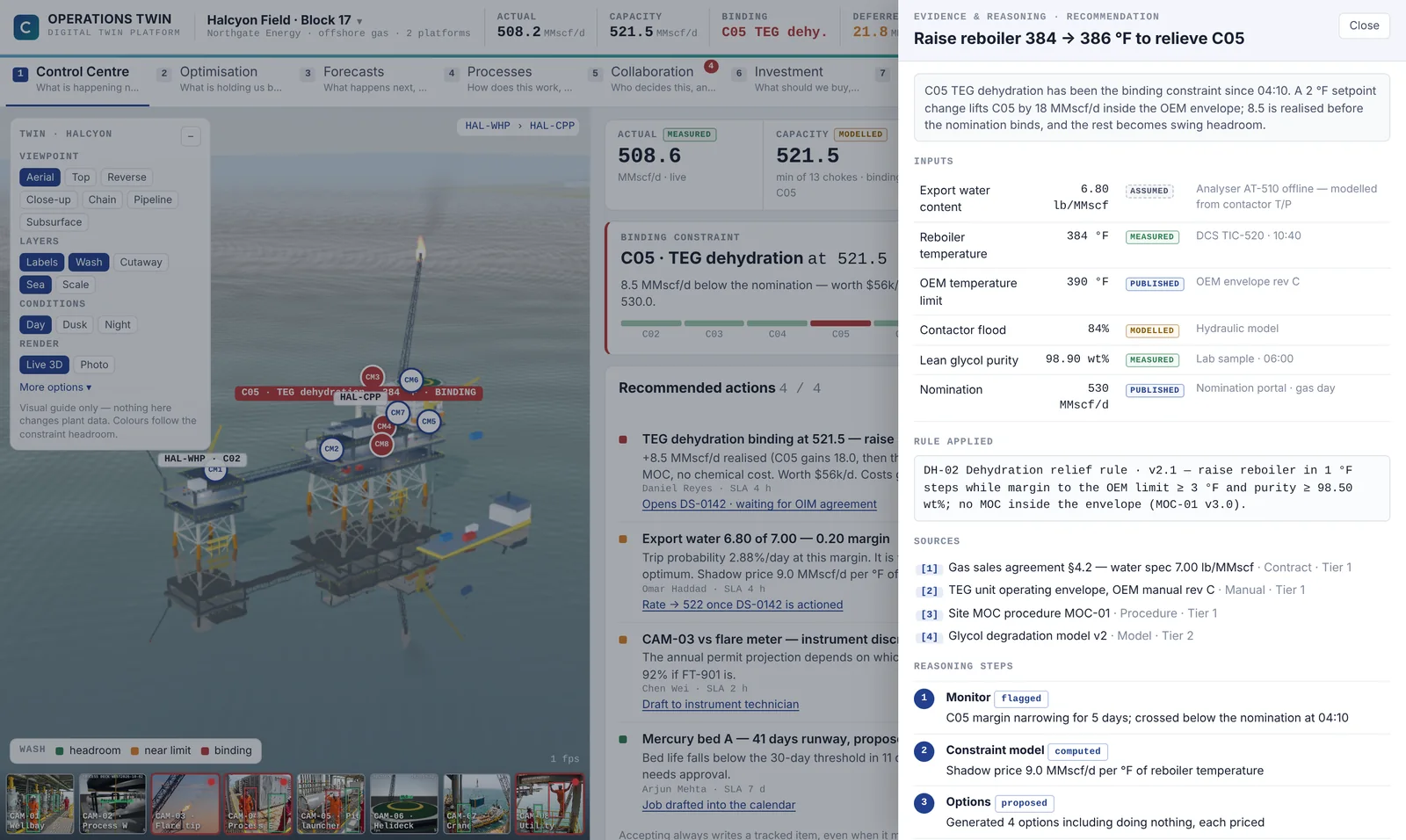Open the CAM-06 Helideck camera thumbnail

pyautogui.click(x=404, y=803)
